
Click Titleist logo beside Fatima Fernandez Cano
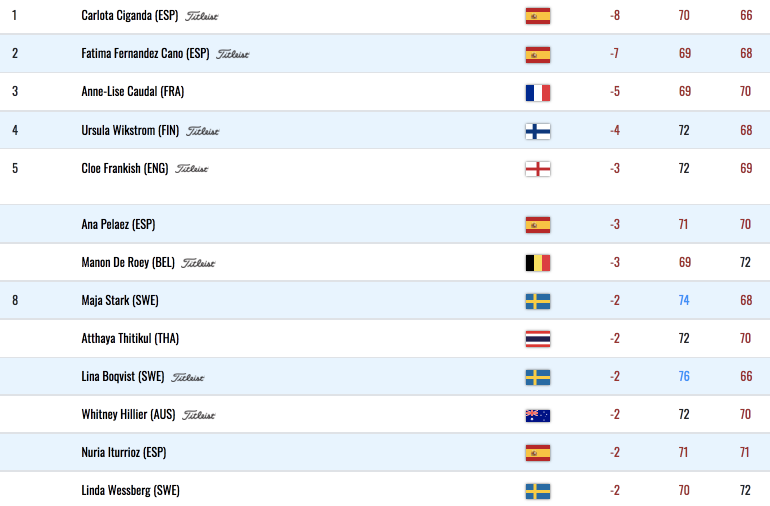point(233,54)
